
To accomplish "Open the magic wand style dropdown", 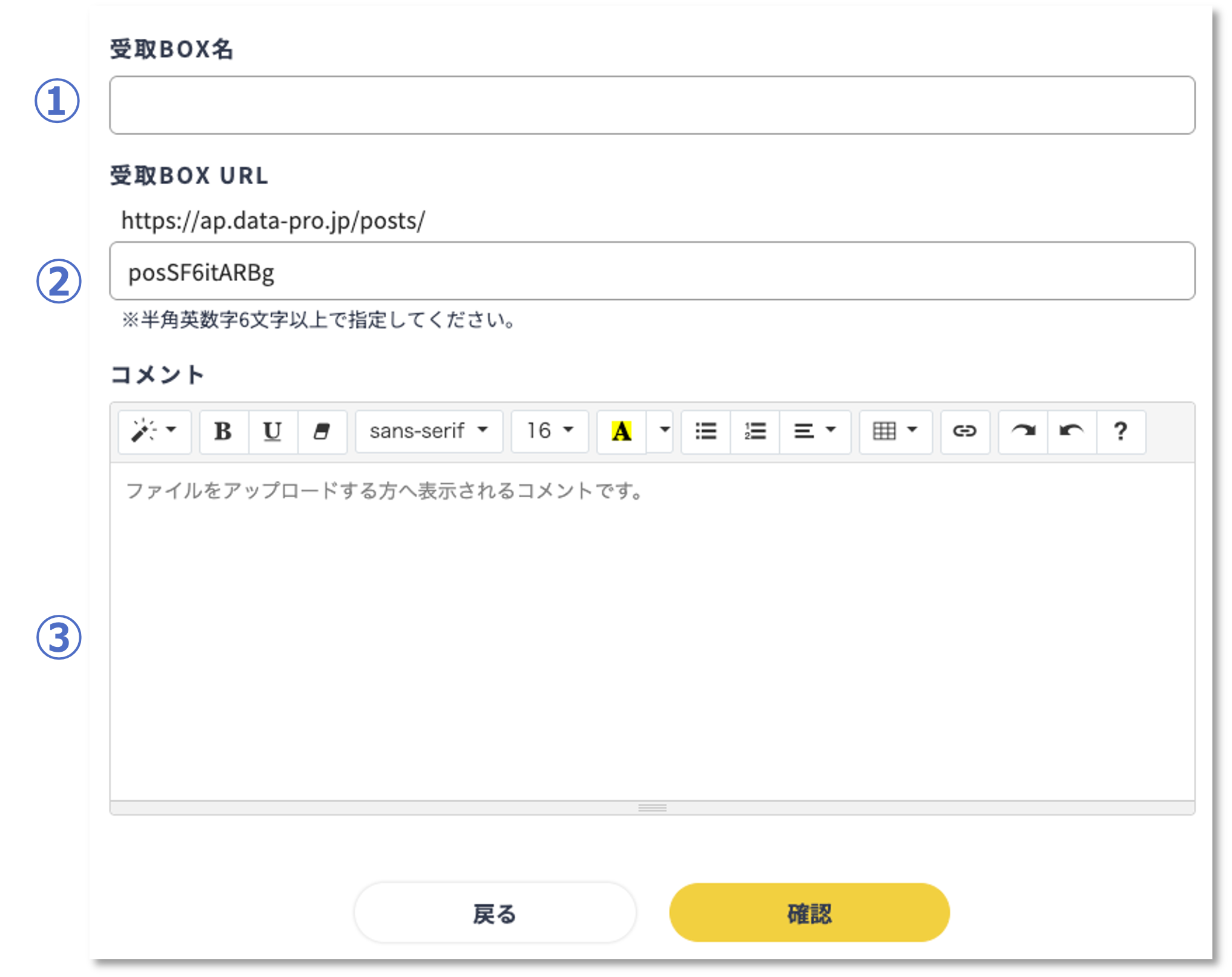I will (x=154, y=431).
